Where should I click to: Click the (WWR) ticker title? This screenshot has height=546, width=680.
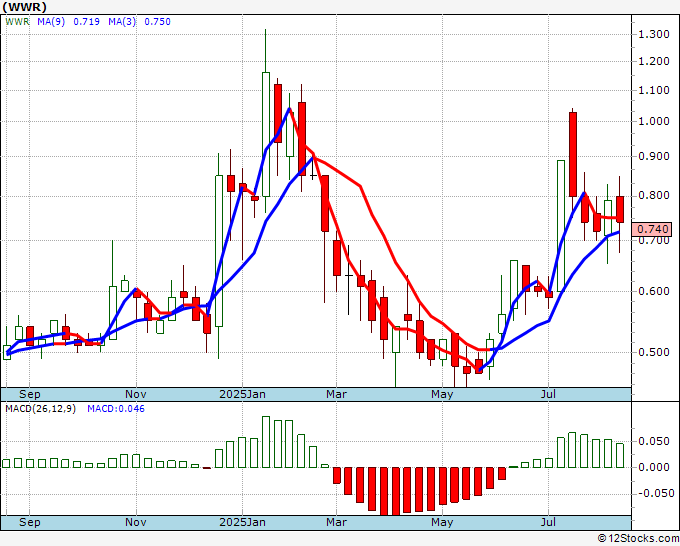click(25, 7)
